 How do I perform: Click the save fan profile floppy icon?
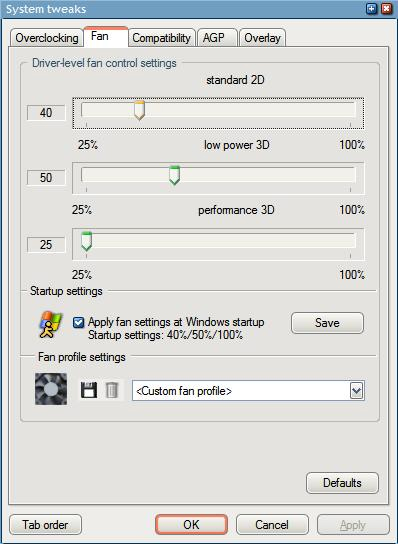[x=88, y=390]
